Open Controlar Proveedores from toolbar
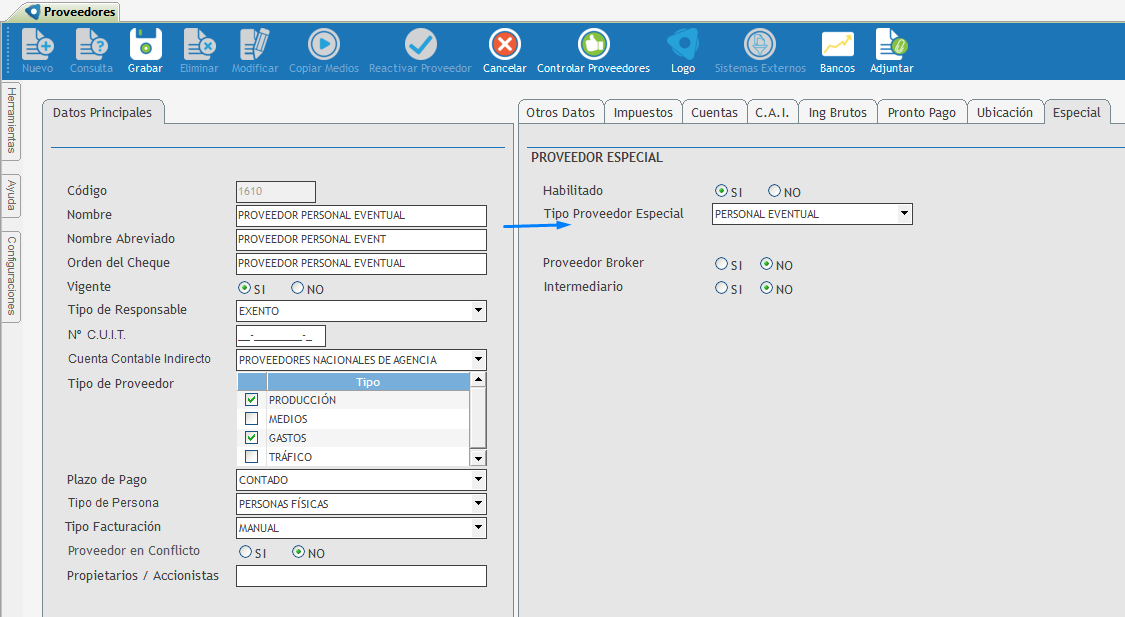1125x617 pixels. coord(593,45)
